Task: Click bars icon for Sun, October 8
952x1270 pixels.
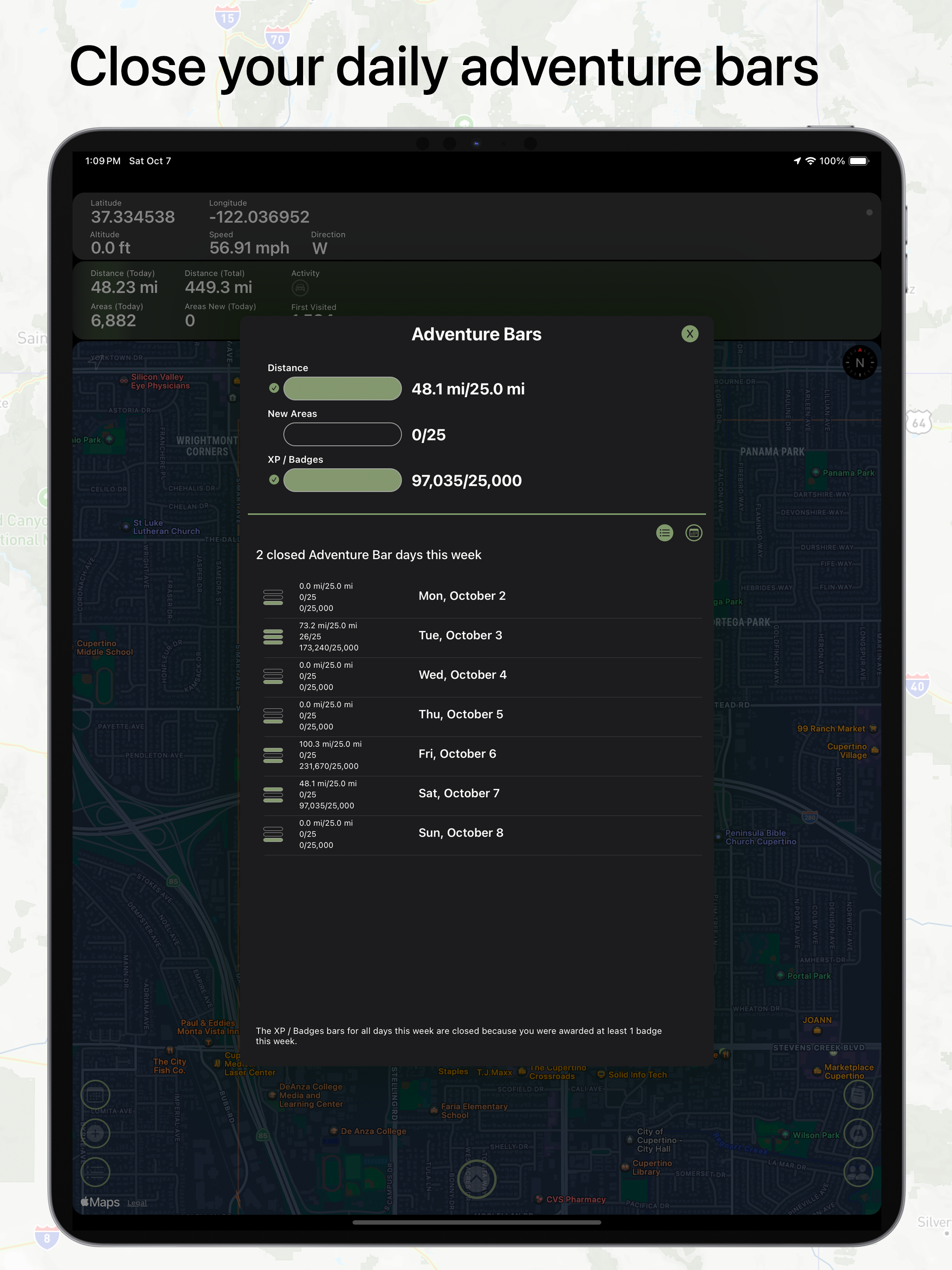Action: point(273,835)
